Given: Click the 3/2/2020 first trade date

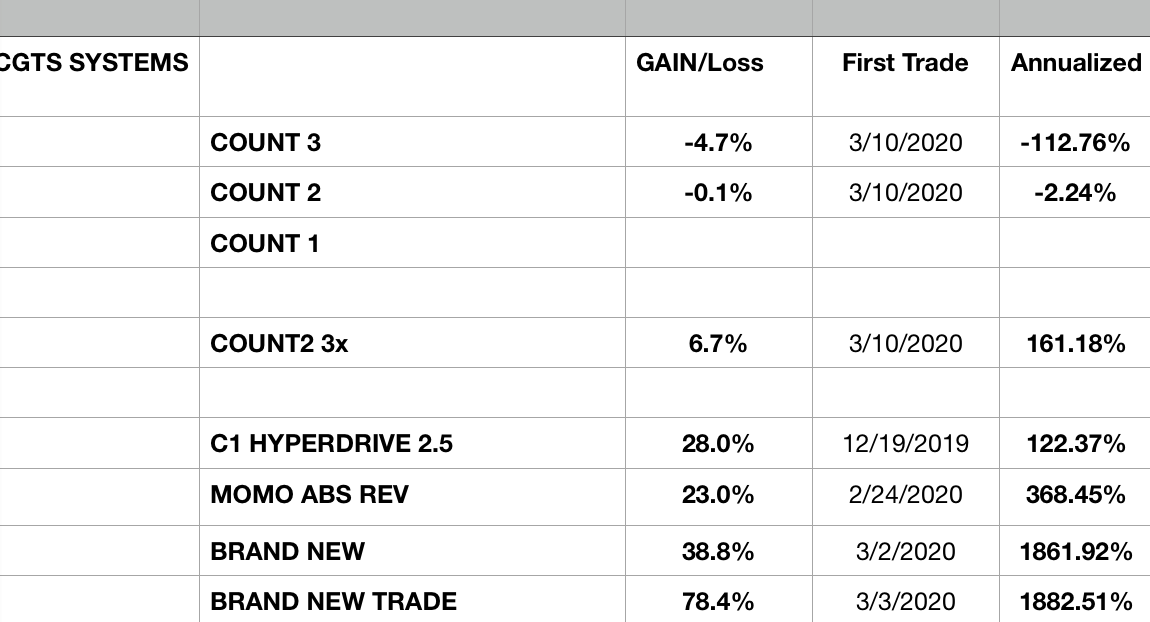Looking at the screenshot, I should click(x=905, y=551).
